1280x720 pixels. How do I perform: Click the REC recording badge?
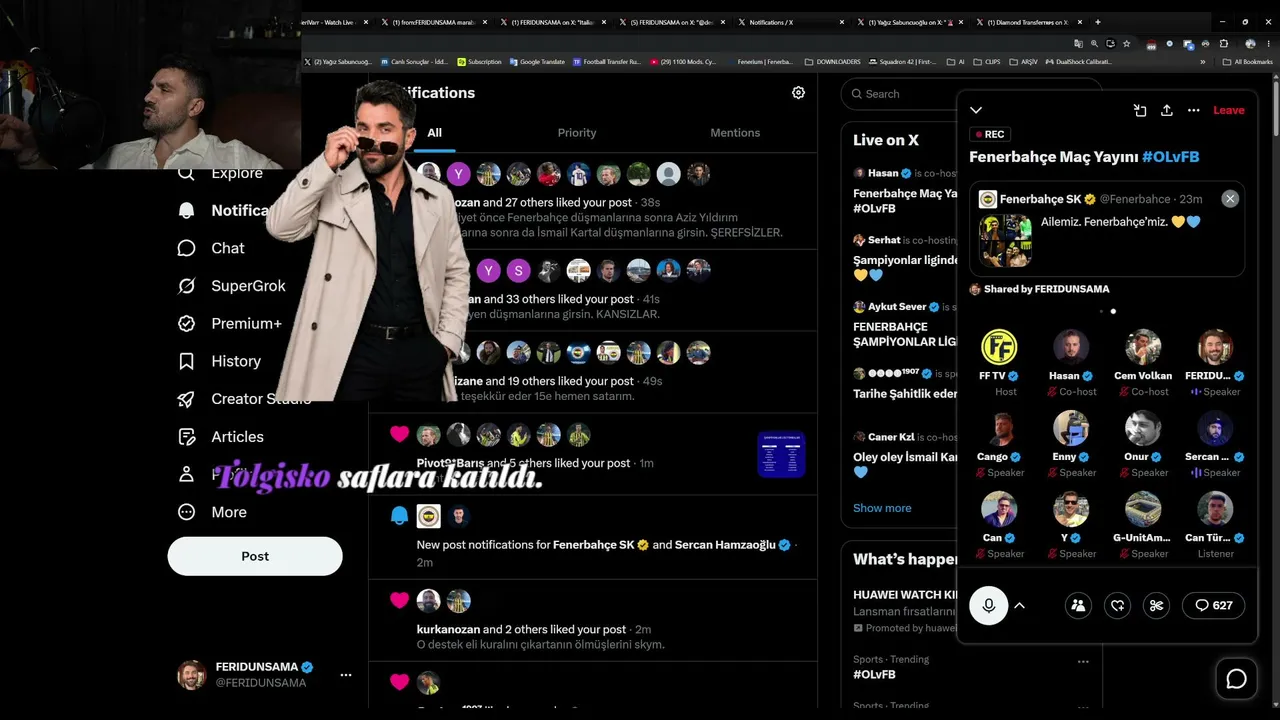coord(990,134)
